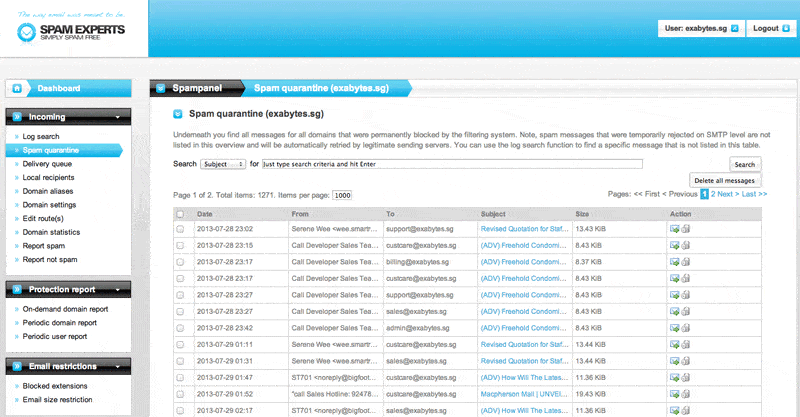Click the Search button

point(745,164)
